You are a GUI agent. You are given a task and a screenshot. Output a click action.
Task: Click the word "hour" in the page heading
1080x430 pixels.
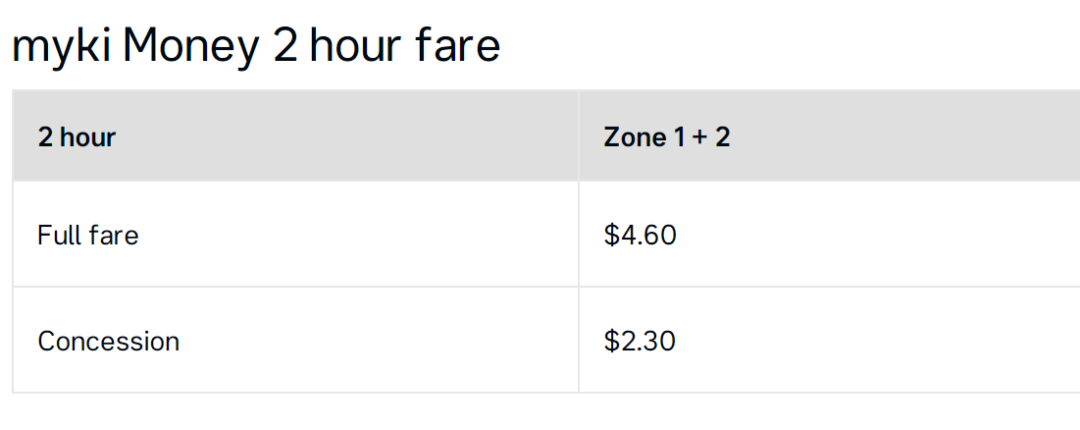click(x=355, y=47)
